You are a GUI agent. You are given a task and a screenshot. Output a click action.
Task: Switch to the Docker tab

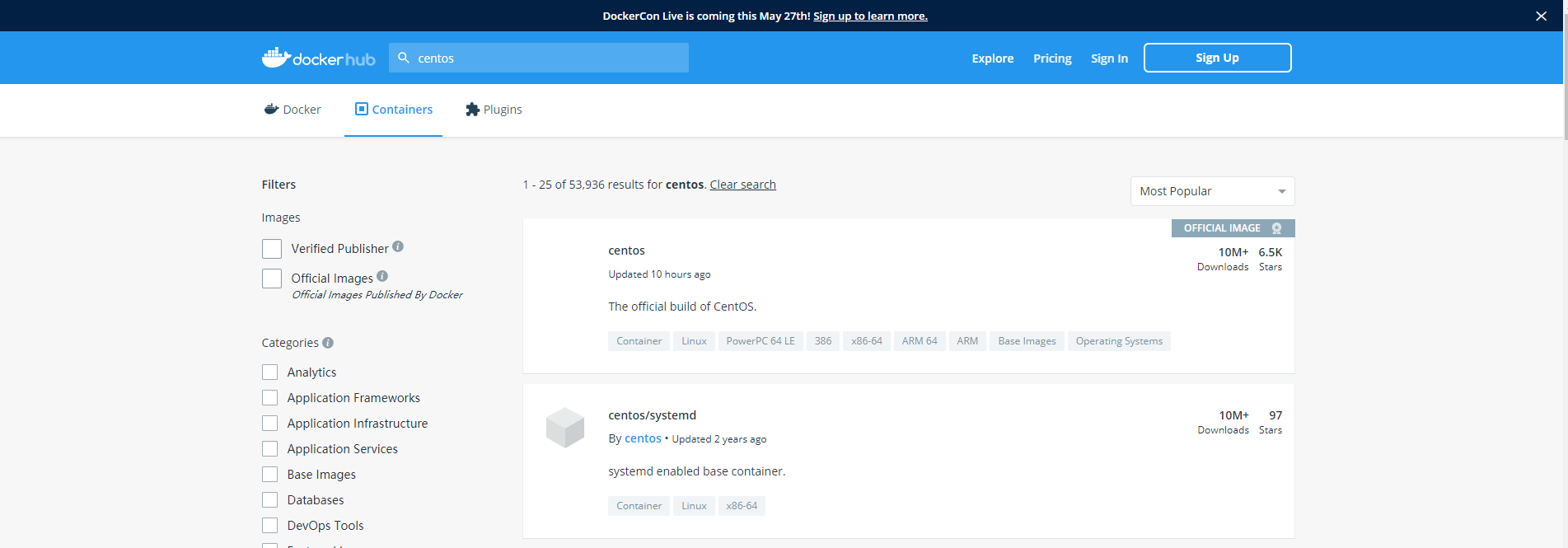293,110
